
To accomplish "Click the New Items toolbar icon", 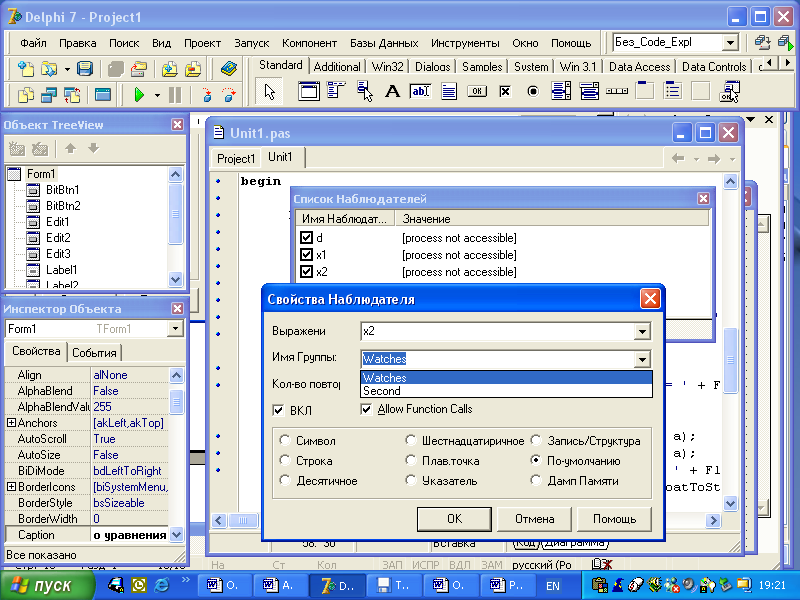I will tap(26, 68).
